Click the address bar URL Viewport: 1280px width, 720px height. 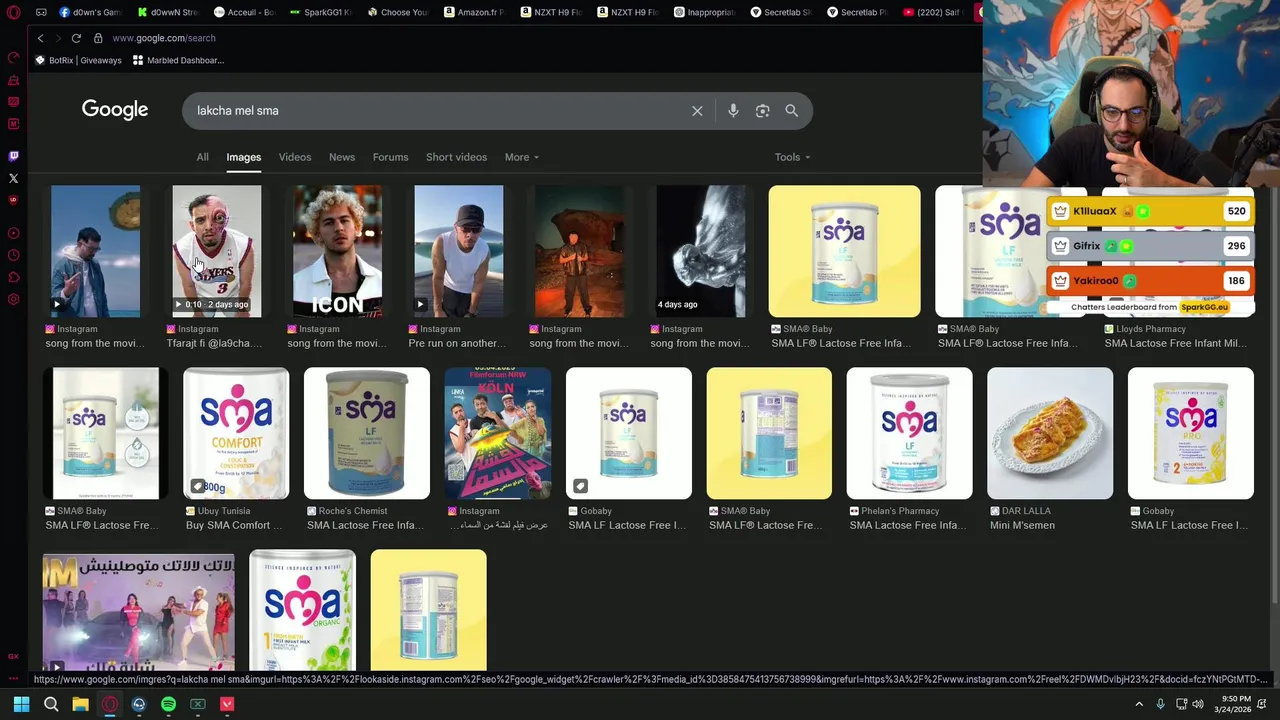pyautogui.click(x=164, y=38)
